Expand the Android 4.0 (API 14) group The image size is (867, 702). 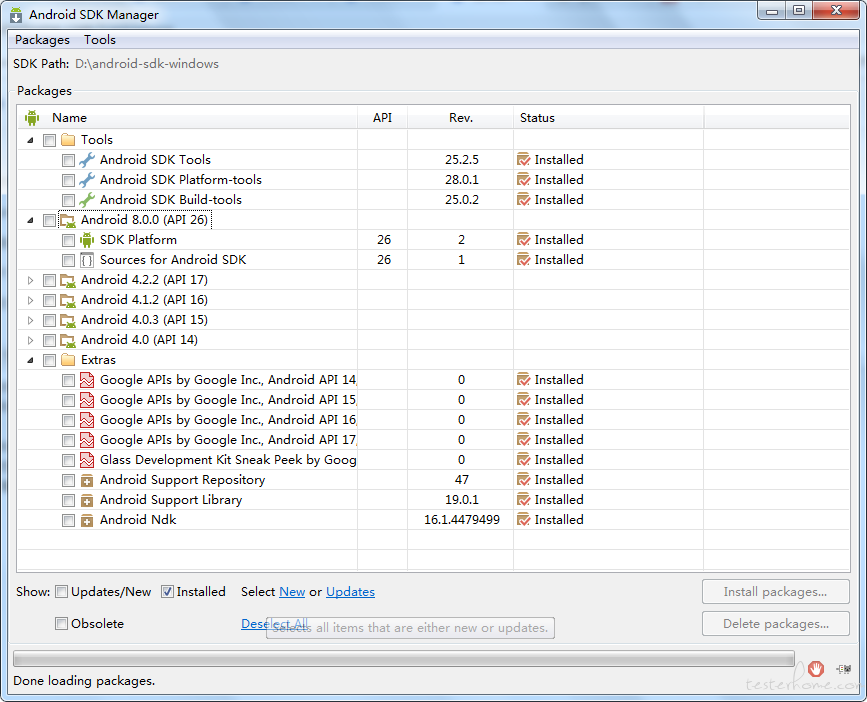(x=30, y=340)
